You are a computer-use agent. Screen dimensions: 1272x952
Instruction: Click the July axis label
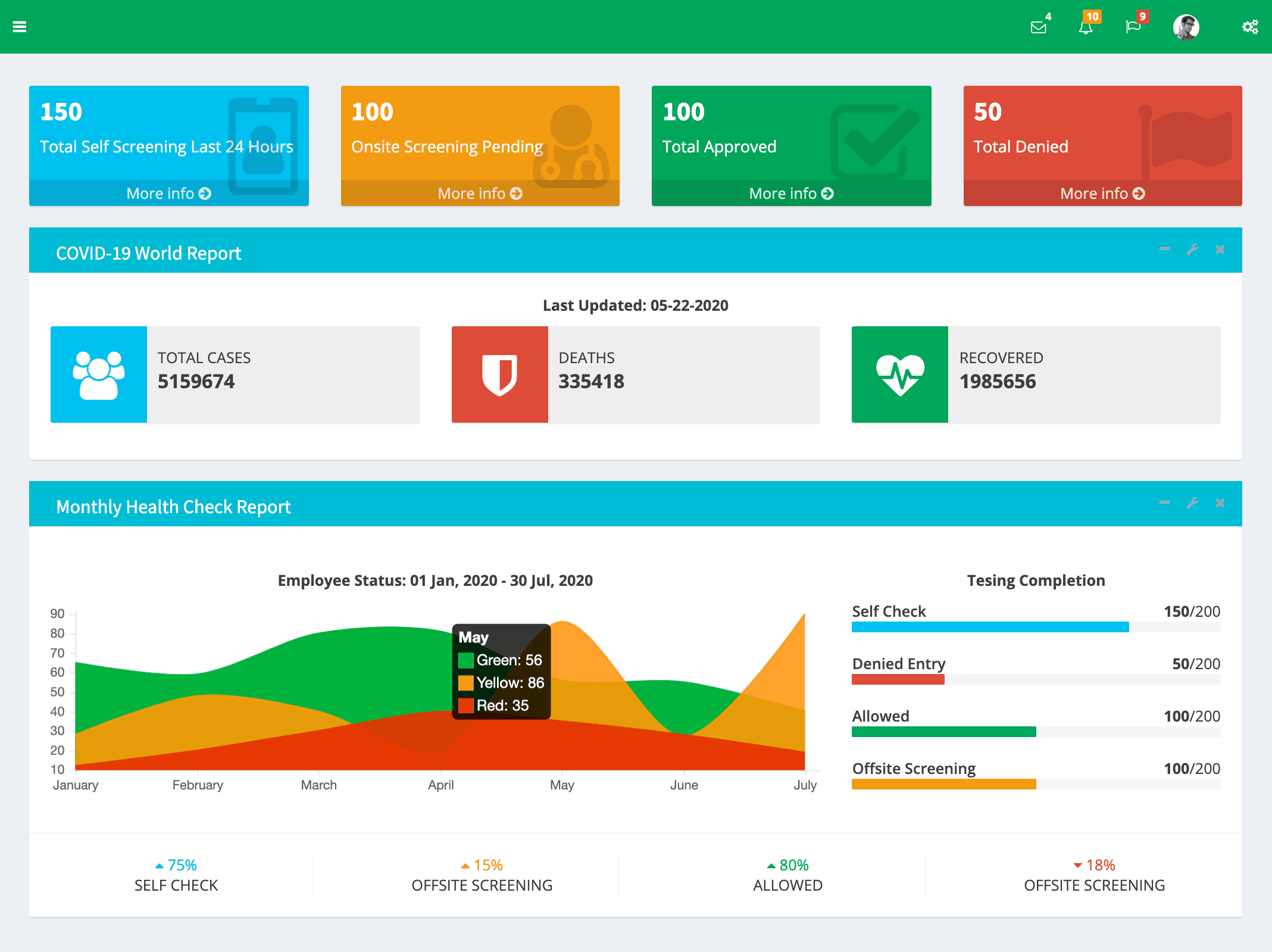click(805, 785)
